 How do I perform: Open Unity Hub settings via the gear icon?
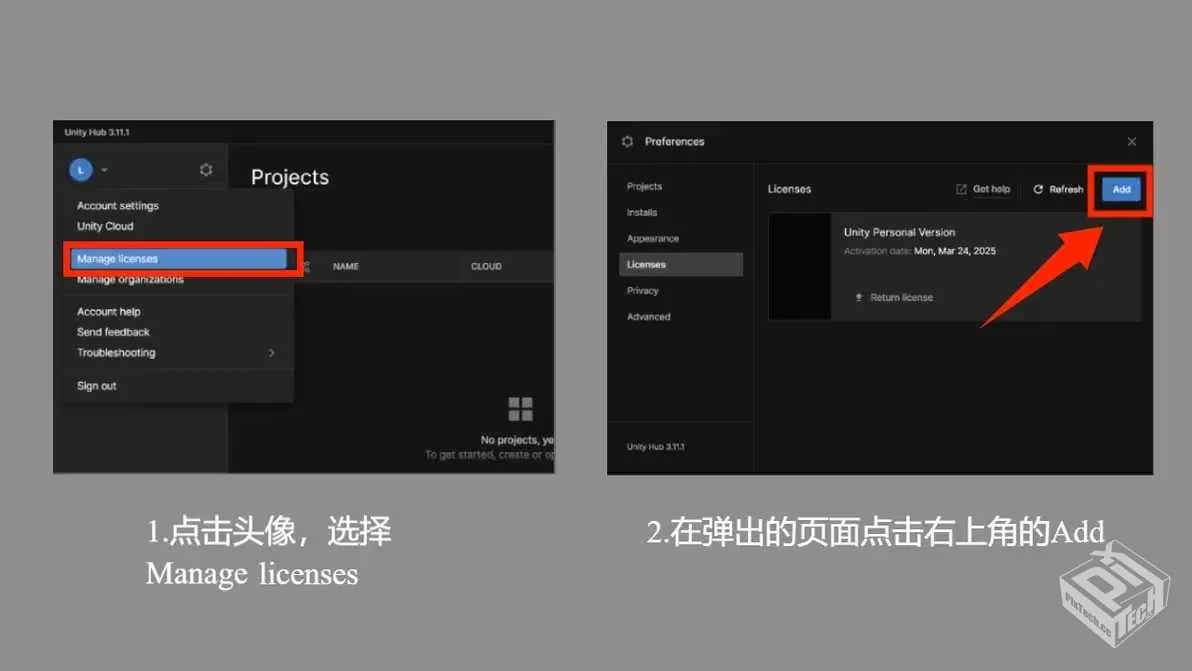click(x=206, y=169)
